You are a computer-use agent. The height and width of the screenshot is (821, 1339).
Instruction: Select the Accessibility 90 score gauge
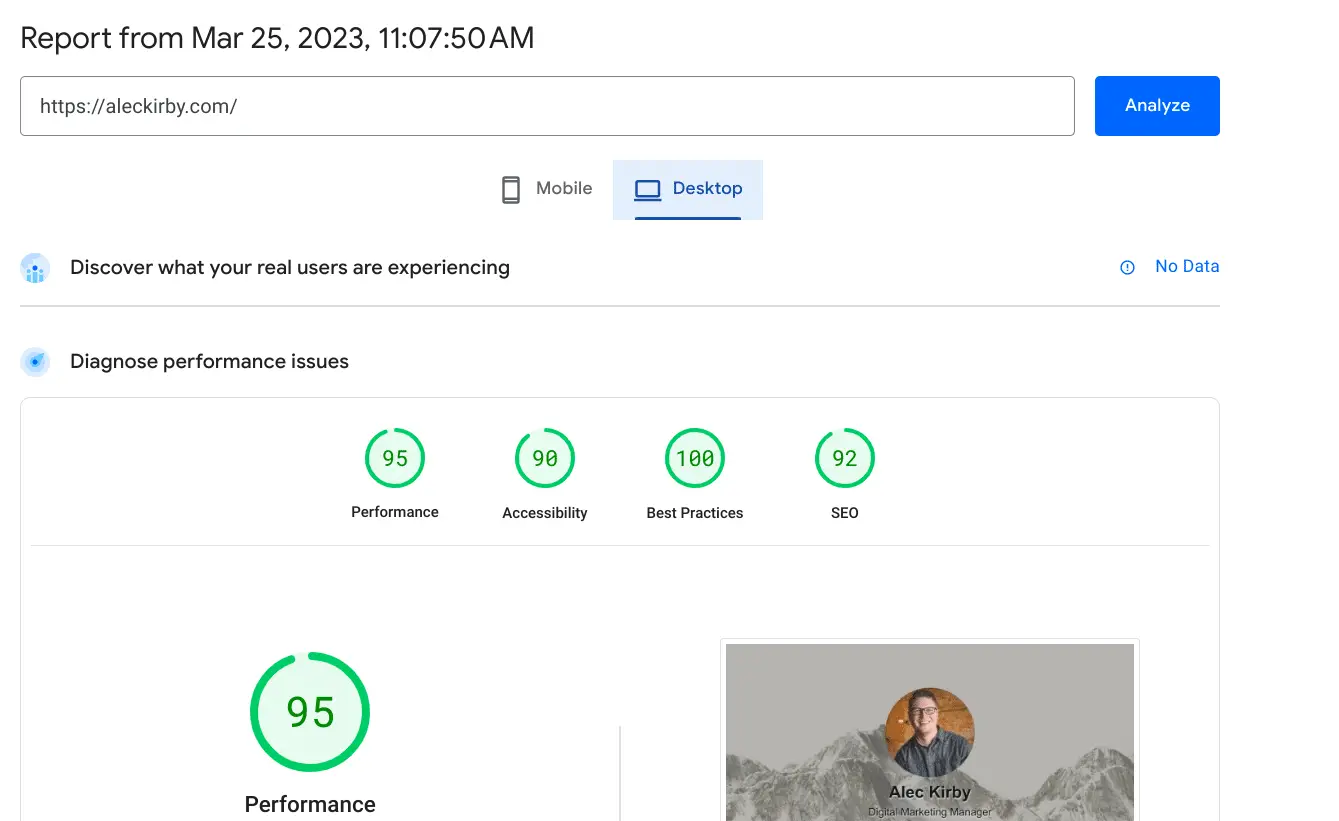tap(545, 458)
